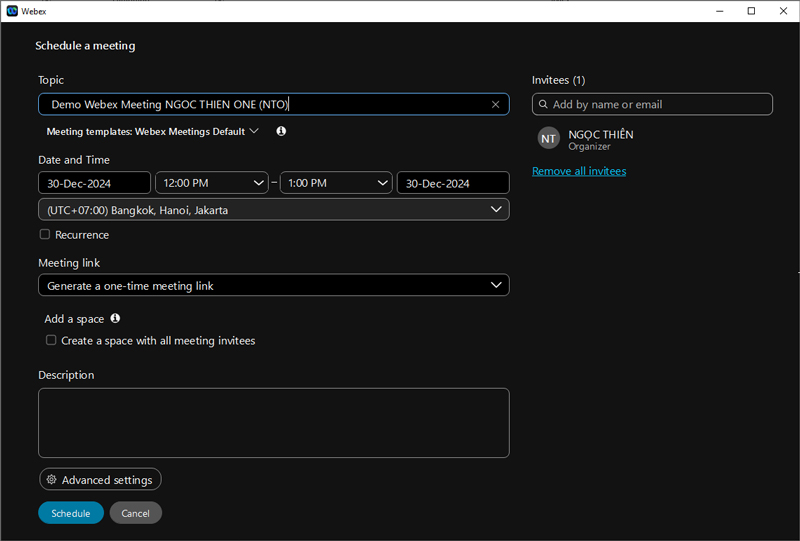Open the Meeting link dropdown
The width and height of the screenshot is (800, 541).
[x=274, y=285]
